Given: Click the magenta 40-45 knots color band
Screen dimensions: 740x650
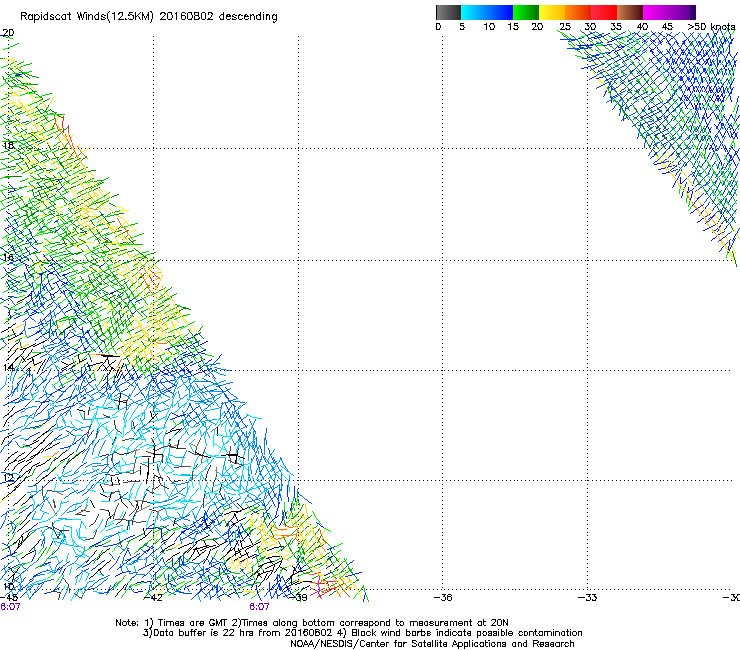Looking at the screenshot, I should pos(656,12).
